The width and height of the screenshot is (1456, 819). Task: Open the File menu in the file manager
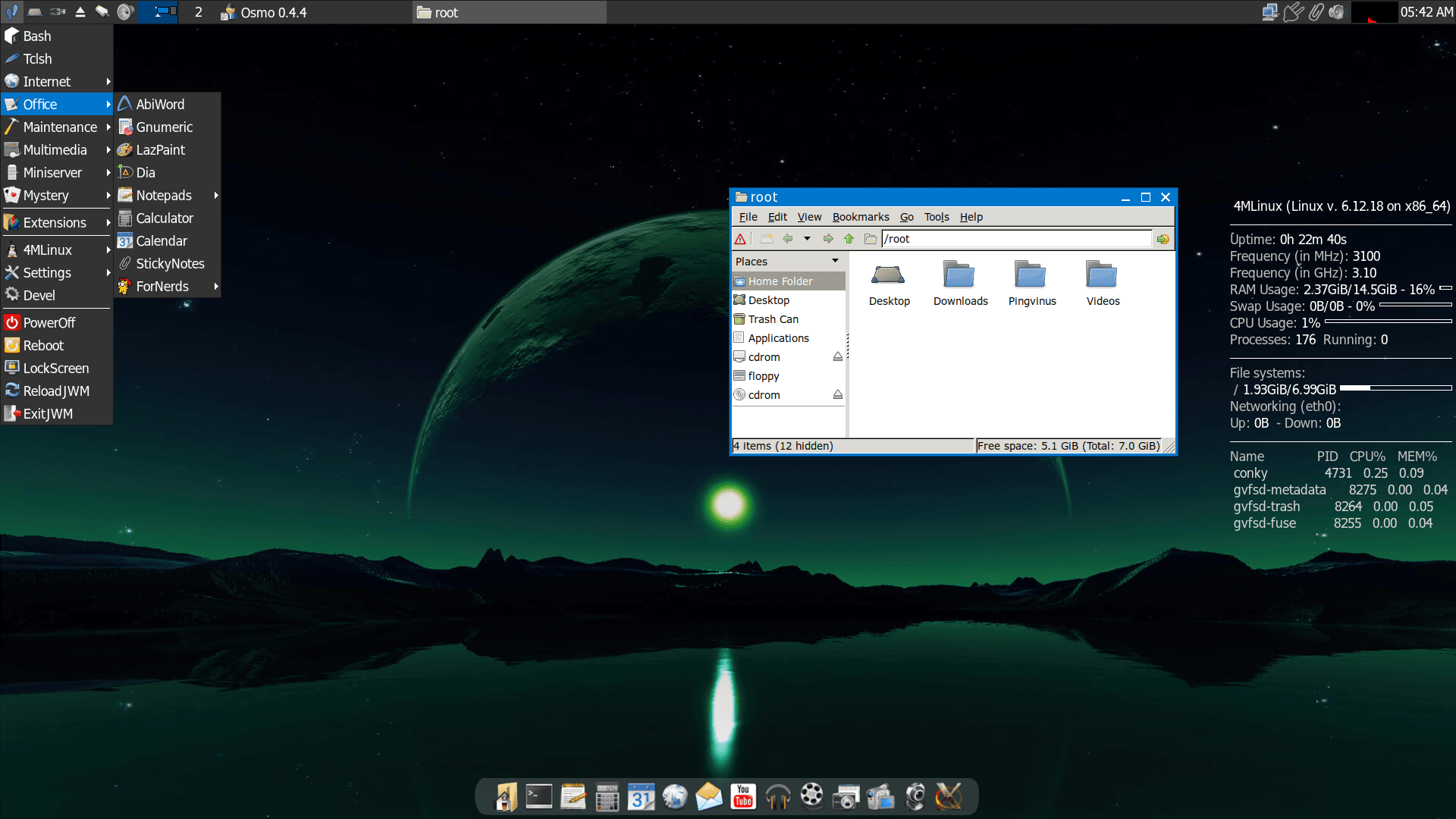point(748,217)
